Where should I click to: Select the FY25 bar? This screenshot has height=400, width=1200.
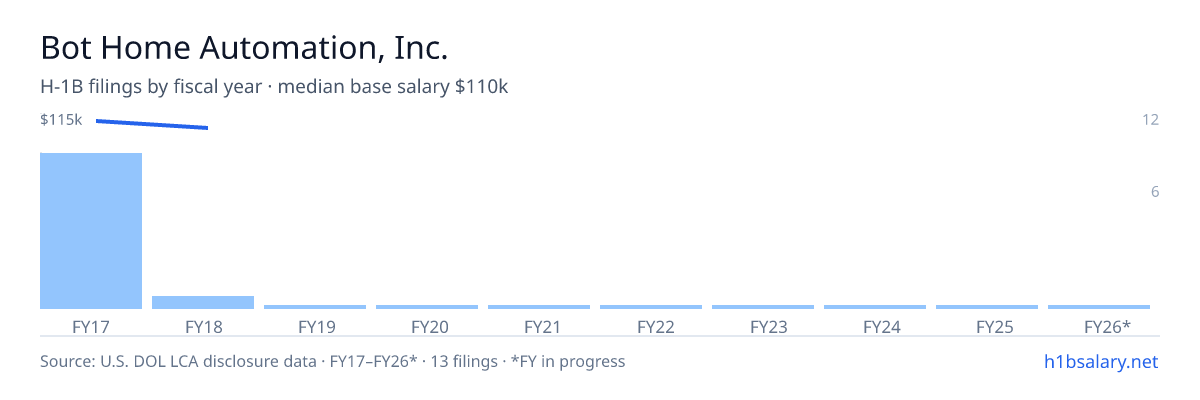pos(987,307)
